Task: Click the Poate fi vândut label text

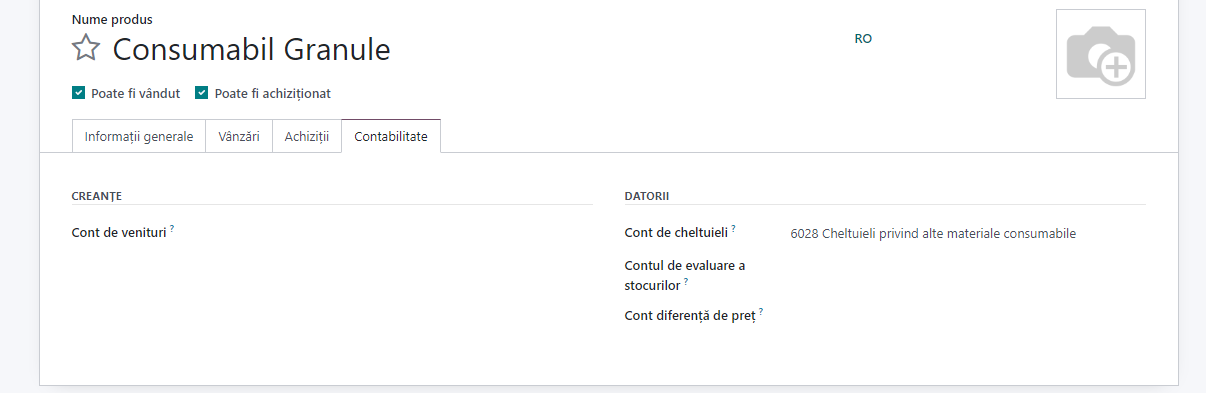Action: tap(135, 93)
